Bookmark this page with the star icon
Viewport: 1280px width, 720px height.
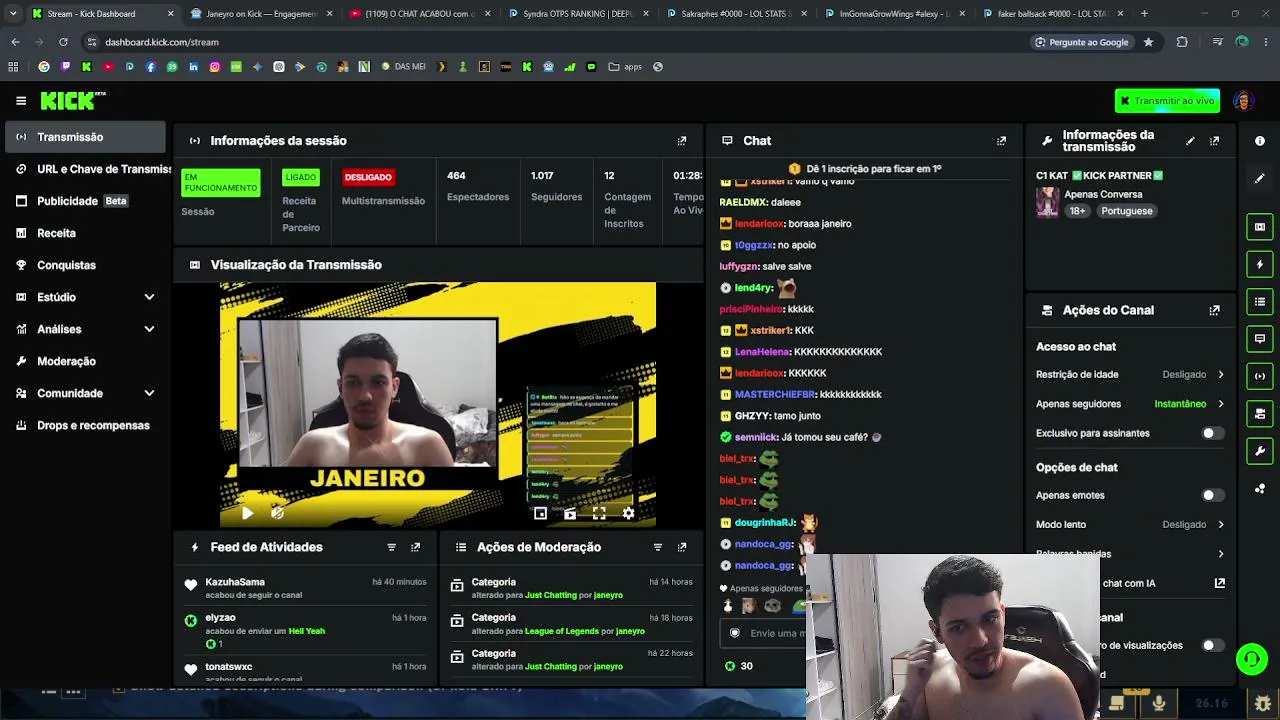[1148, 42]
